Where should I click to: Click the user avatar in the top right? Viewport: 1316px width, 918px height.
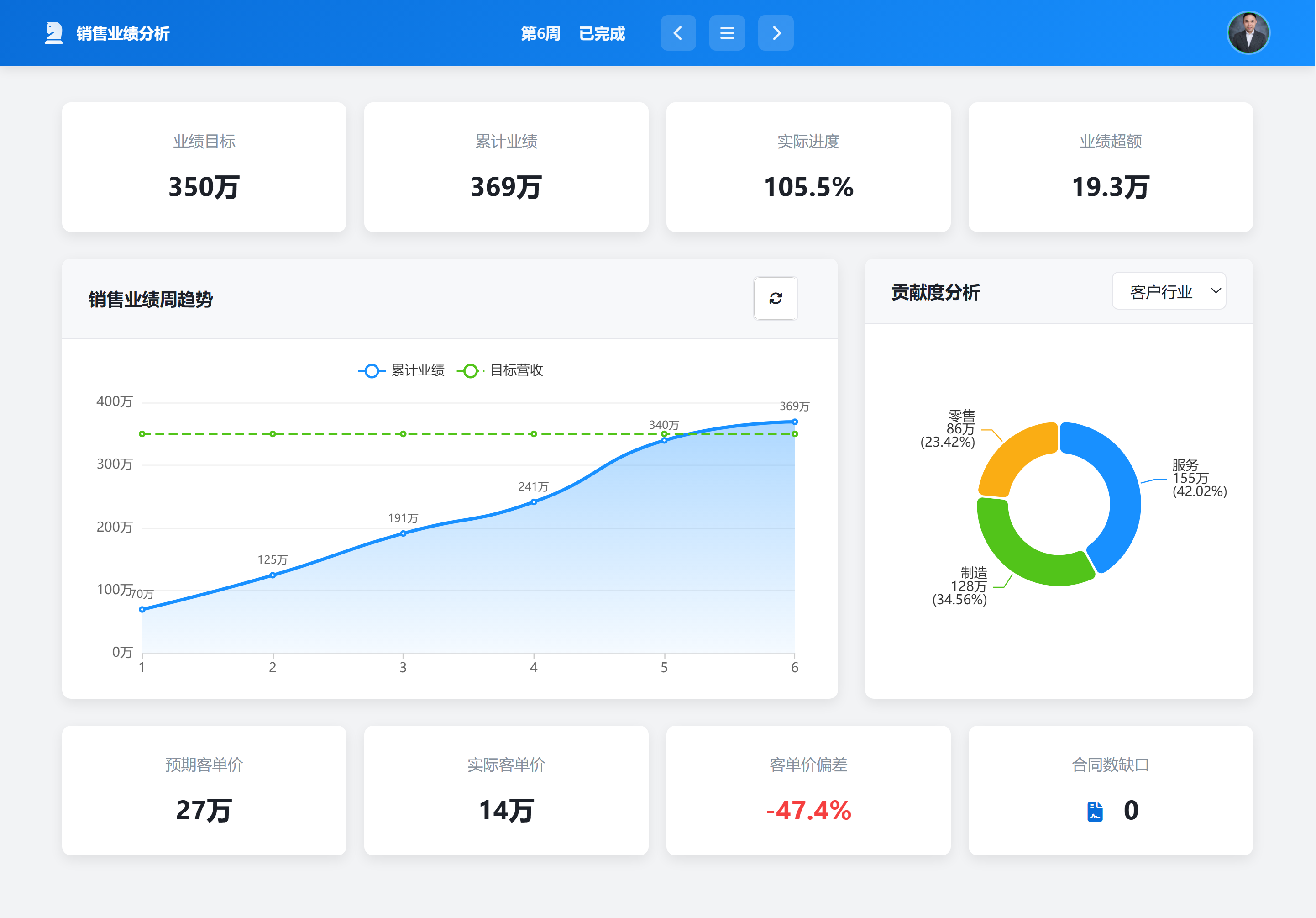click(x=1248, y=33)
